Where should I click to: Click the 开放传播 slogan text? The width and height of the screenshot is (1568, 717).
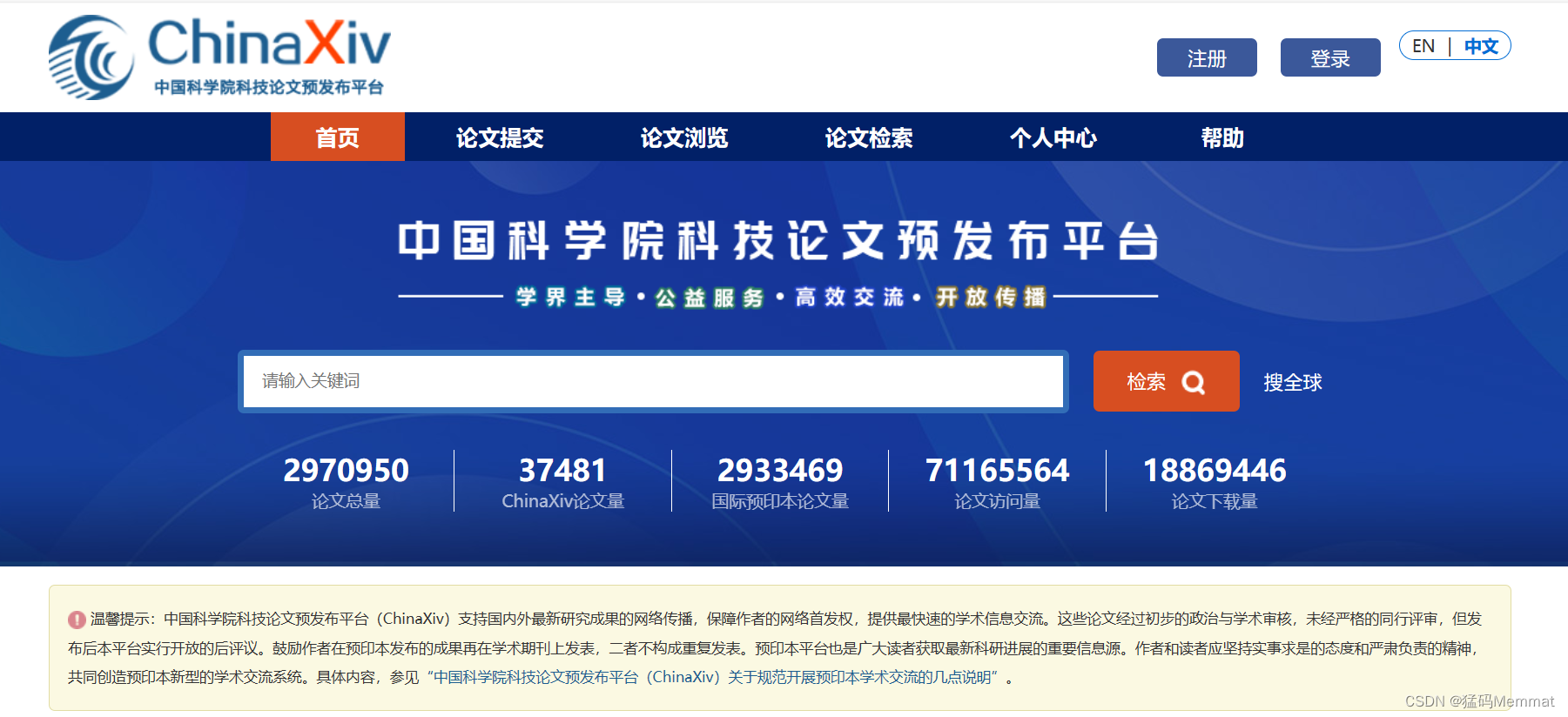[991, 297]
